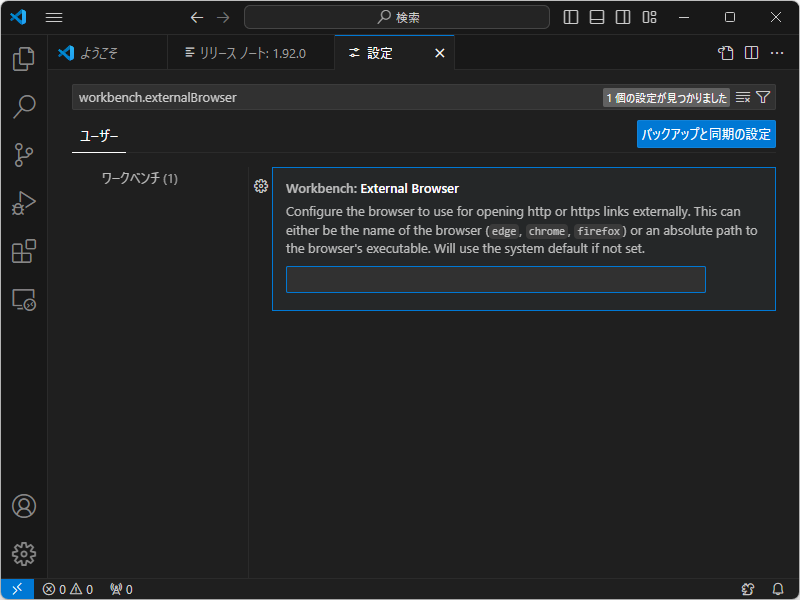Screen dimensions: 800x600
Task: Go back with the left arrow
Action: pos(197,17)
